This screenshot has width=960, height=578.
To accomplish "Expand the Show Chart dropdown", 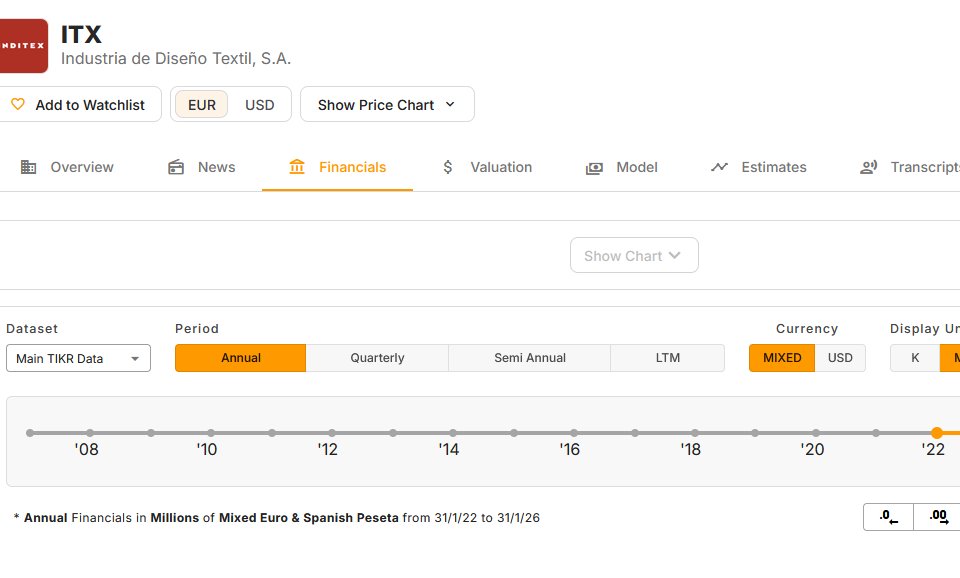I will (634, 255).
